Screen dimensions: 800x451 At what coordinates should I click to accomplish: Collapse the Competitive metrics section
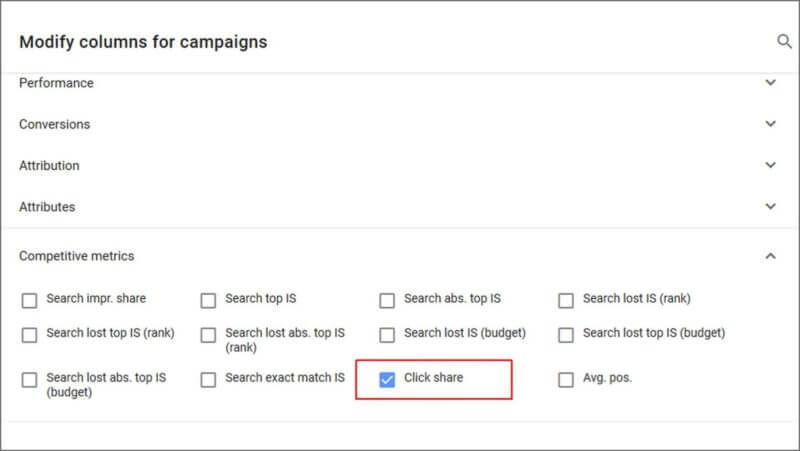point(770,256)
